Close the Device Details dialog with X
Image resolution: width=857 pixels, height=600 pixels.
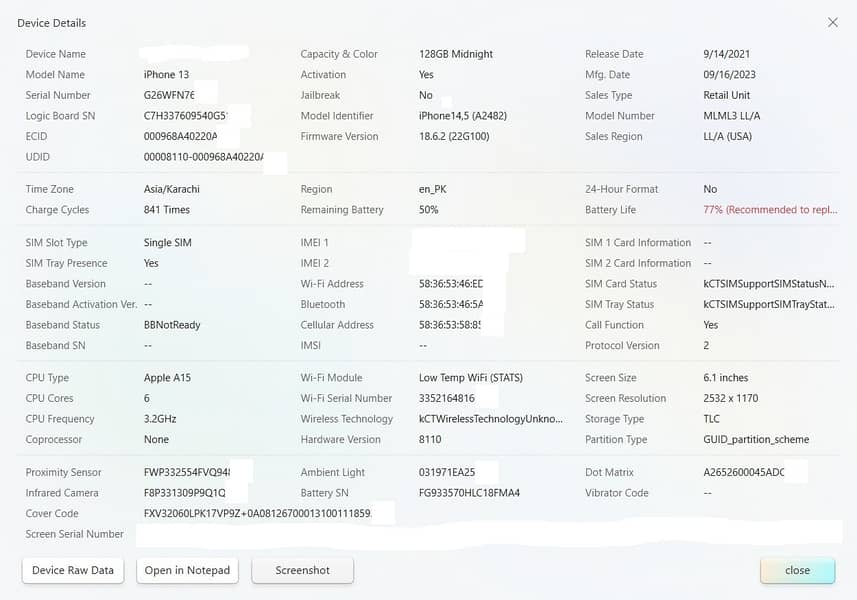tap(832, 22)
